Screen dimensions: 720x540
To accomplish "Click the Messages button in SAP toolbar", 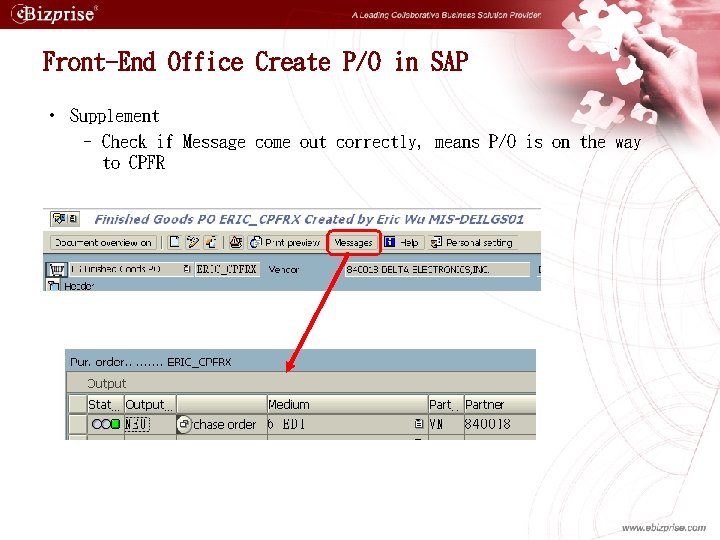I will (353, 242).
